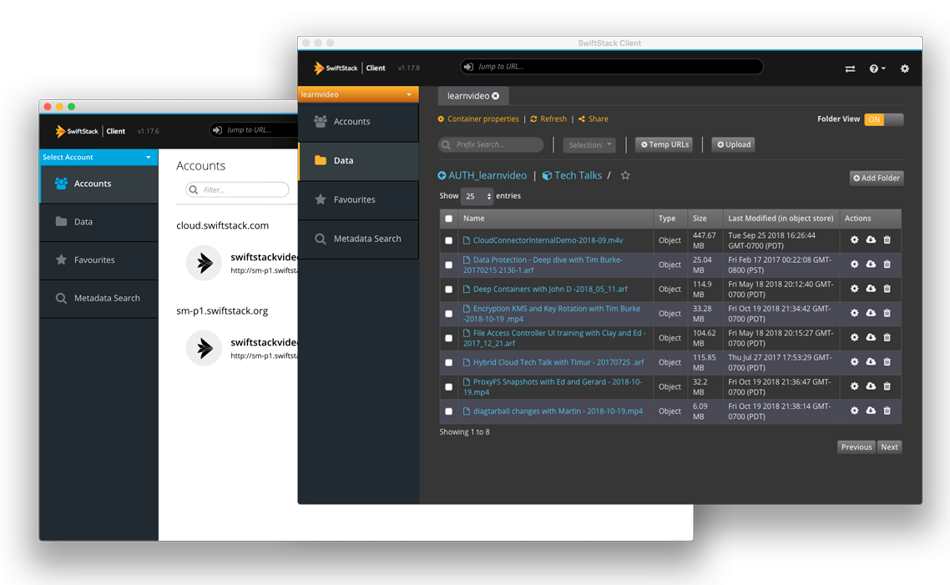
Task: Download the File Access Controller UI training file
Action: tap(871, 337)
